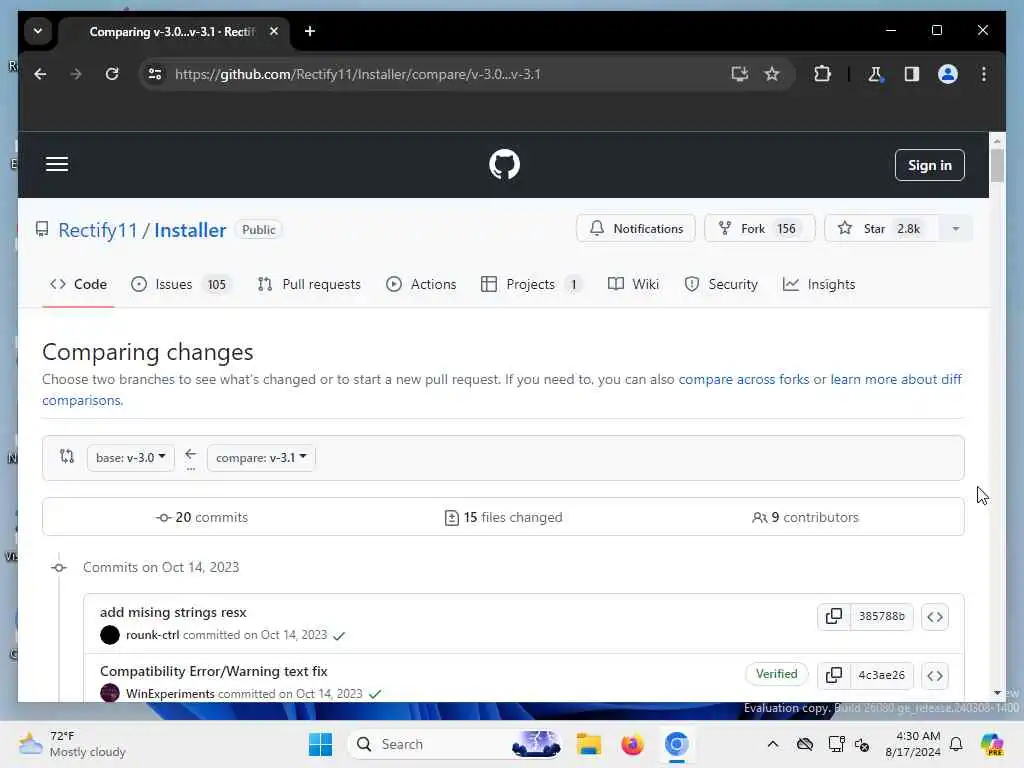Open the tab search dropdown chevron

(x=38, y=31)
